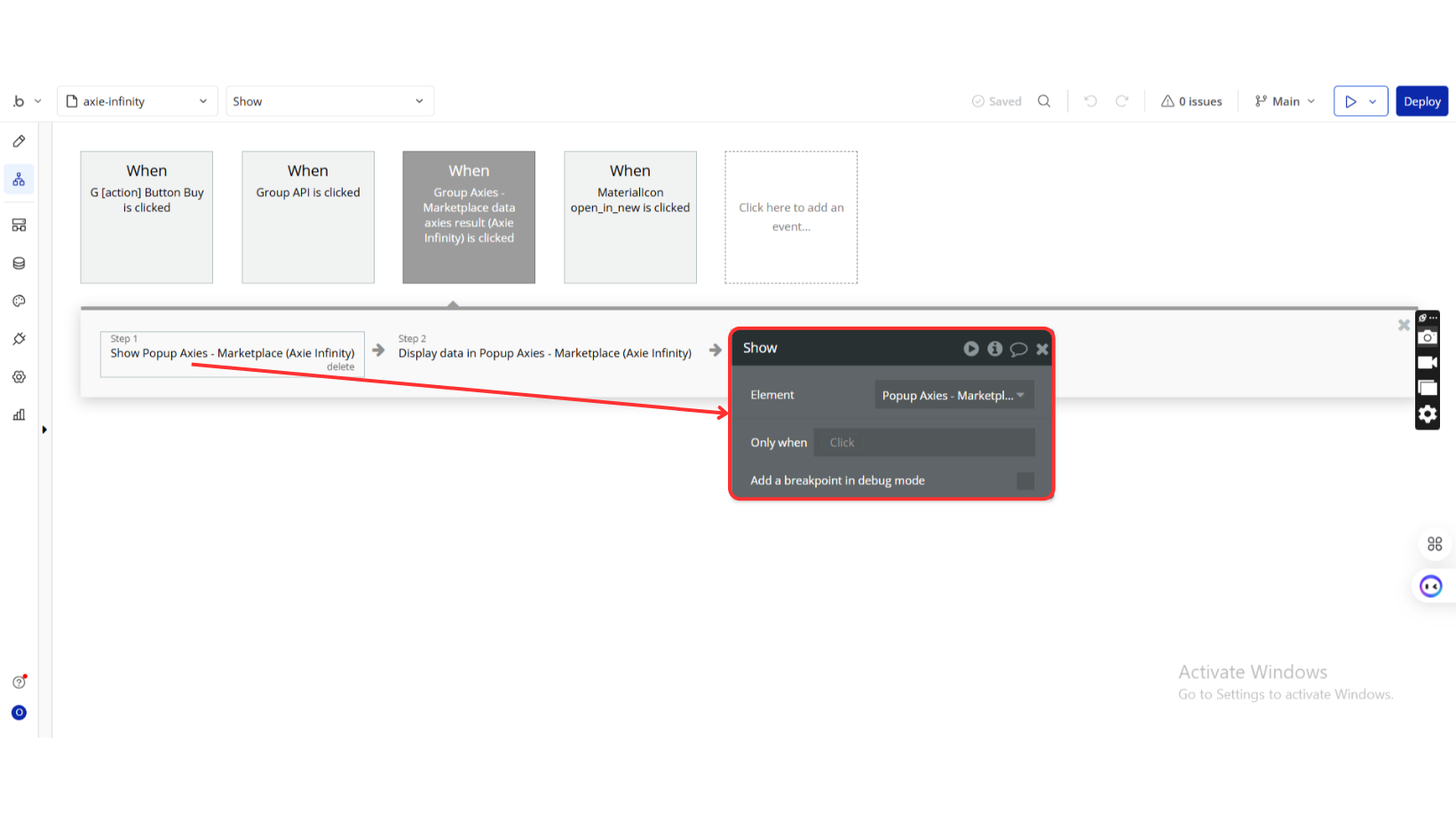
Task: Open the gallery icon in recorder toolbar
Action: (1428, 388)
